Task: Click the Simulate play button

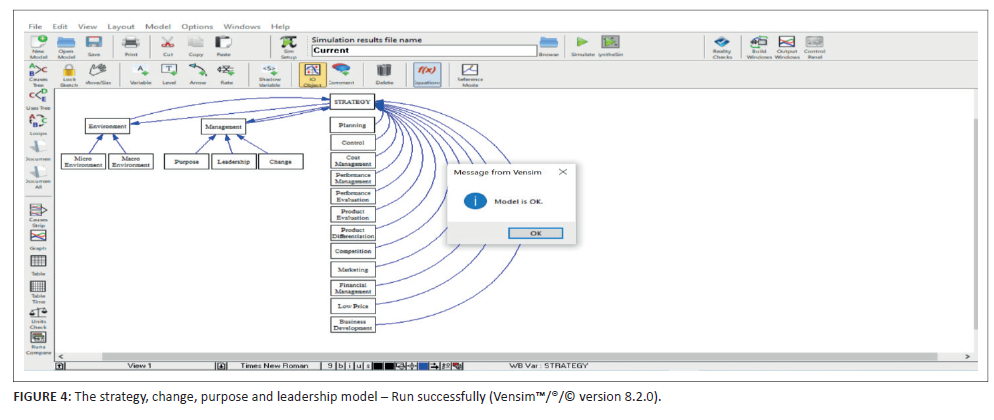Action: click(x=580, y=43)
